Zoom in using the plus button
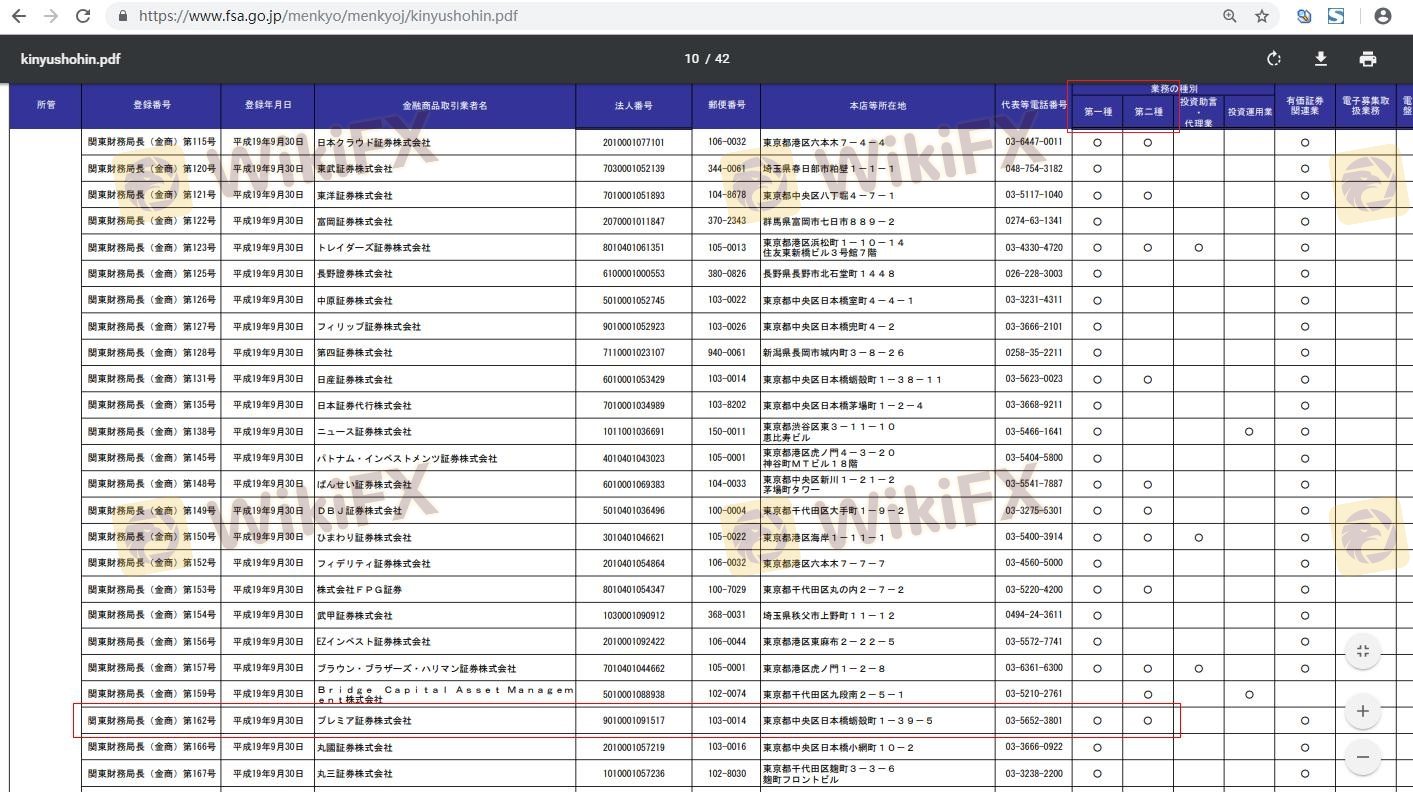The height and width of the screenshot is (792, 1413). [x=1362, y=711]
